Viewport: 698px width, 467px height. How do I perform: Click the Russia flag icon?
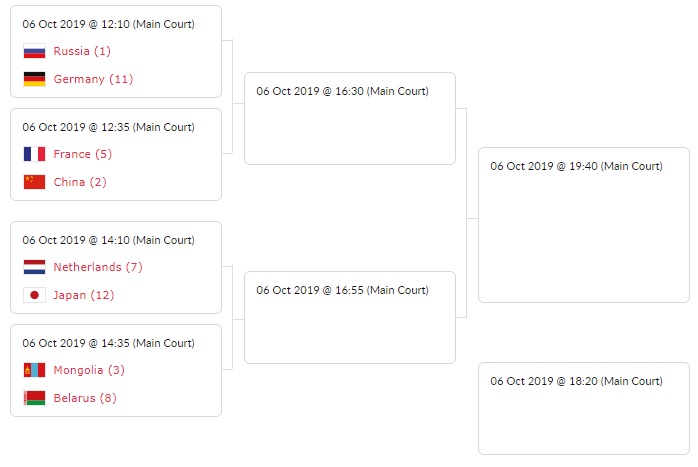click(x=34, y=51)
